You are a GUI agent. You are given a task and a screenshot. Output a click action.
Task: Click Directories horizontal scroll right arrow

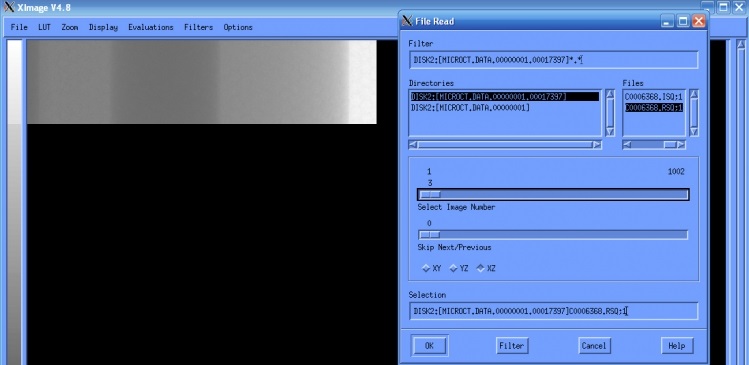click(x=597, y=145)
